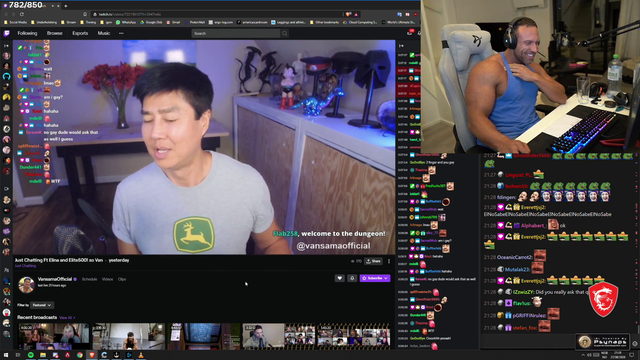This screenshot has width=640, height=360.
Task: Expand the Twitch more options ellipsis menu
Action: 121,33
